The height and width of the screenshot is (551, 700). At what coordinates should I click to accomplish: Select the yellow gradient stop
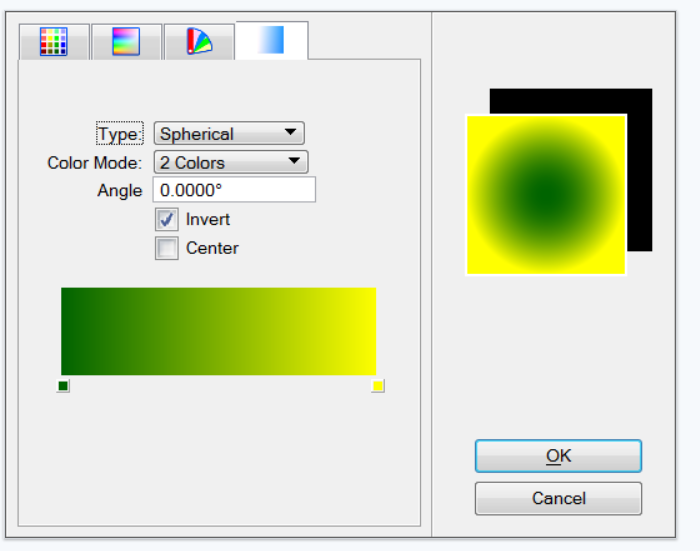pos(378,386)
